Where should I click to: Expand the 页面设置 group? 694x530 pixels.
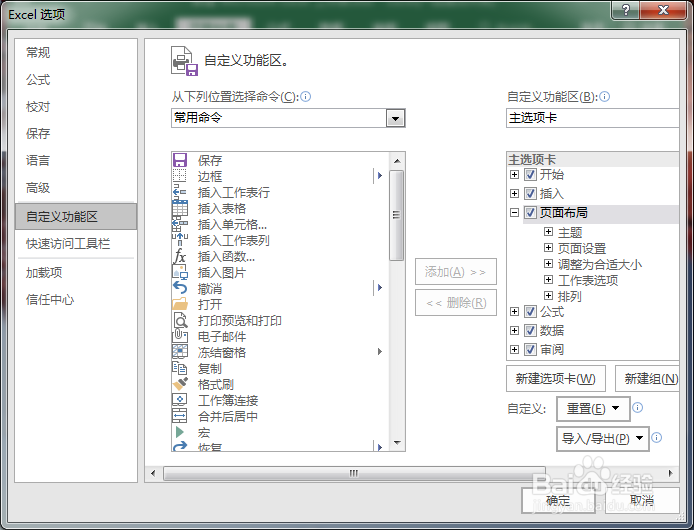click(548, 248)
